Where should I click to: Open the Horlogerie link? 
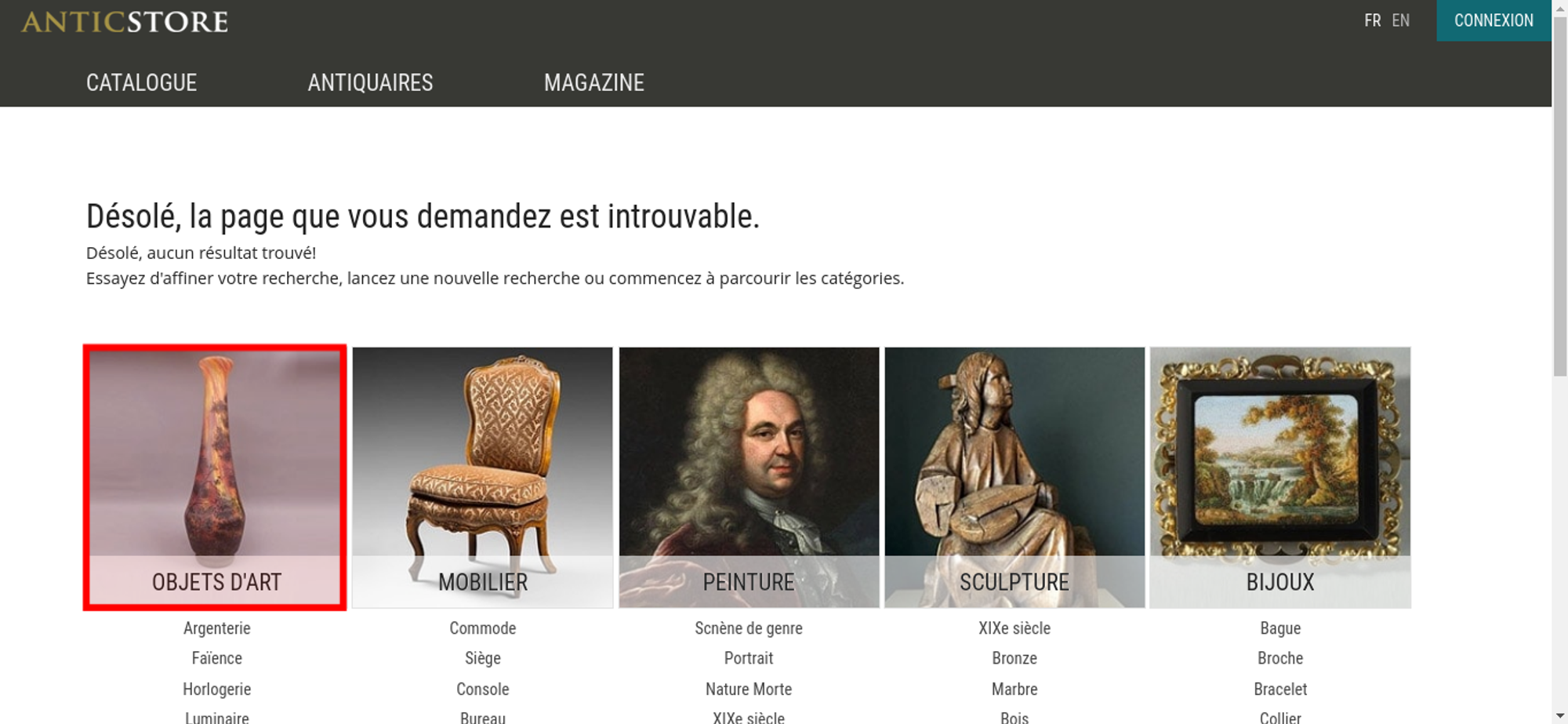click(217, 689)
